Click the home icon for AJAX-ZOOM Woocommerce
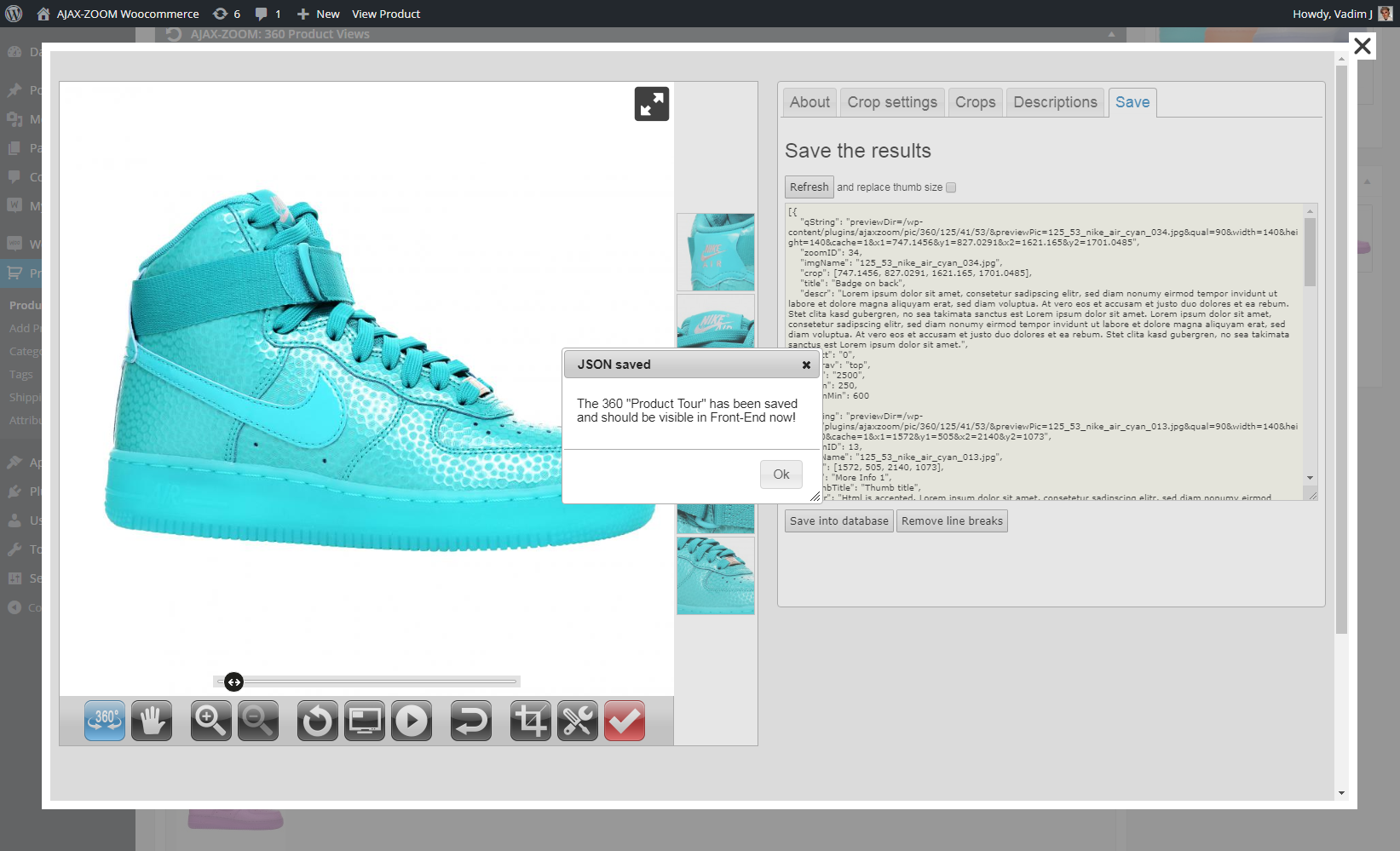This screenshot has height=851, width=1400. 43,14
